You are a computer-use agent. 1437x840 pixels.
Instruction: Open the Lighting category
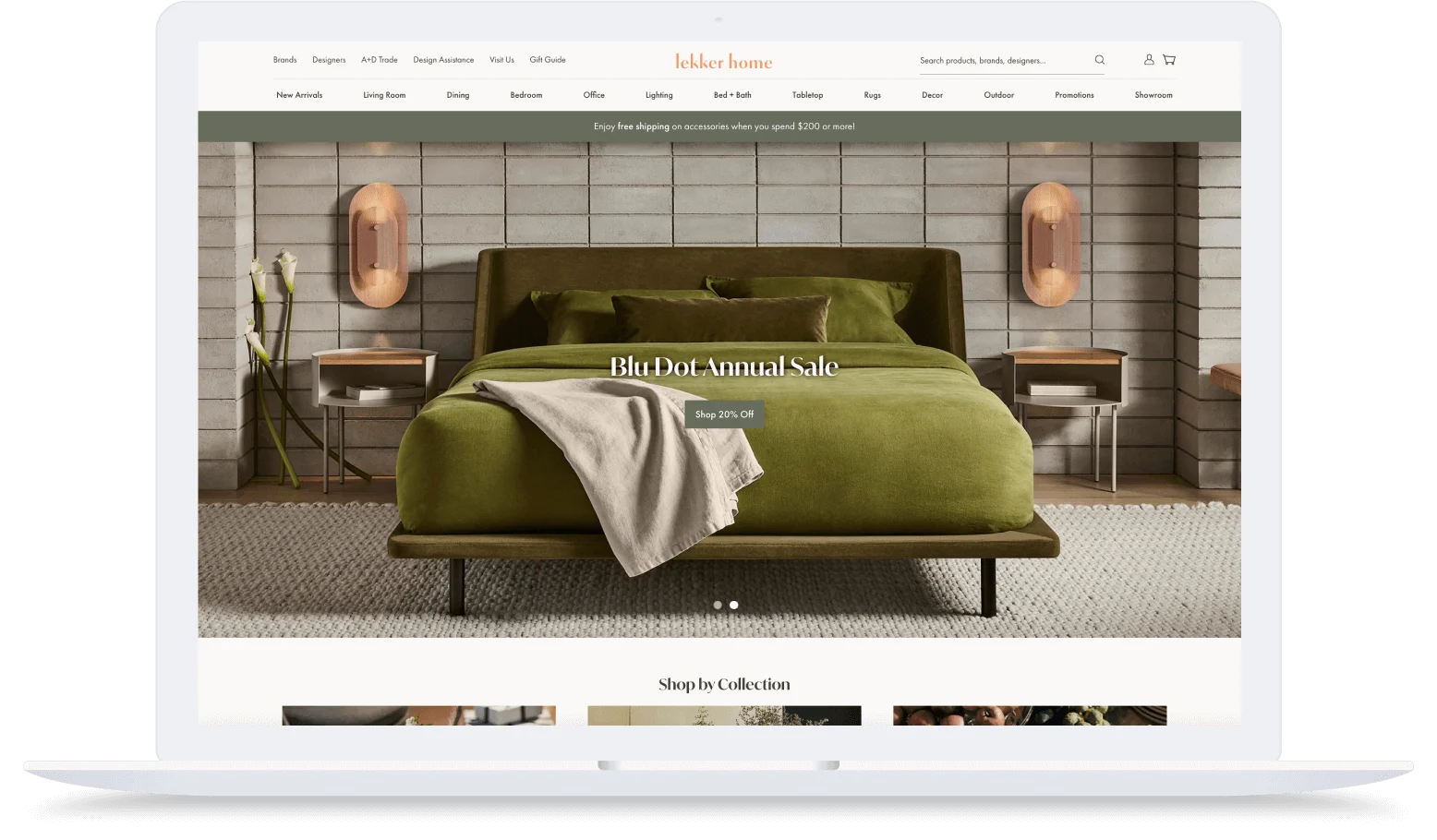(659, 95)
